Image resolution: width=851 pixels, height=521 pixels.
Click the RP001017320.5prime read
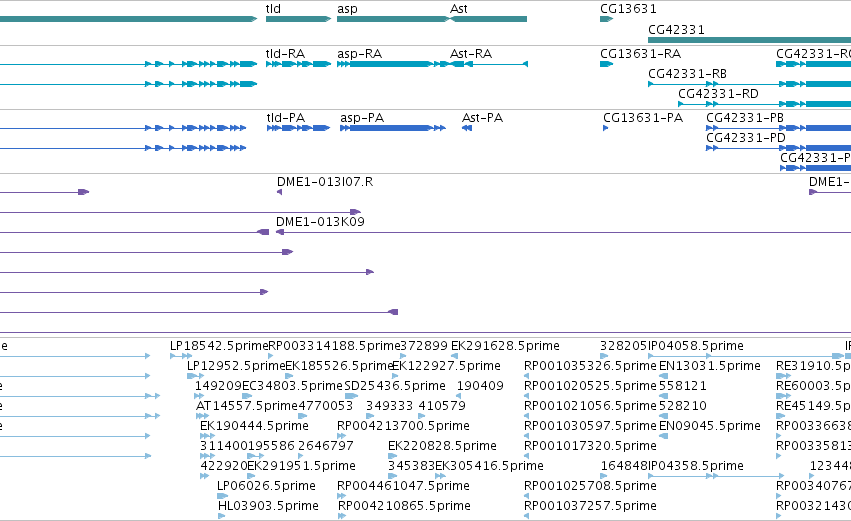pyautogui.click(x=526, y=456)
